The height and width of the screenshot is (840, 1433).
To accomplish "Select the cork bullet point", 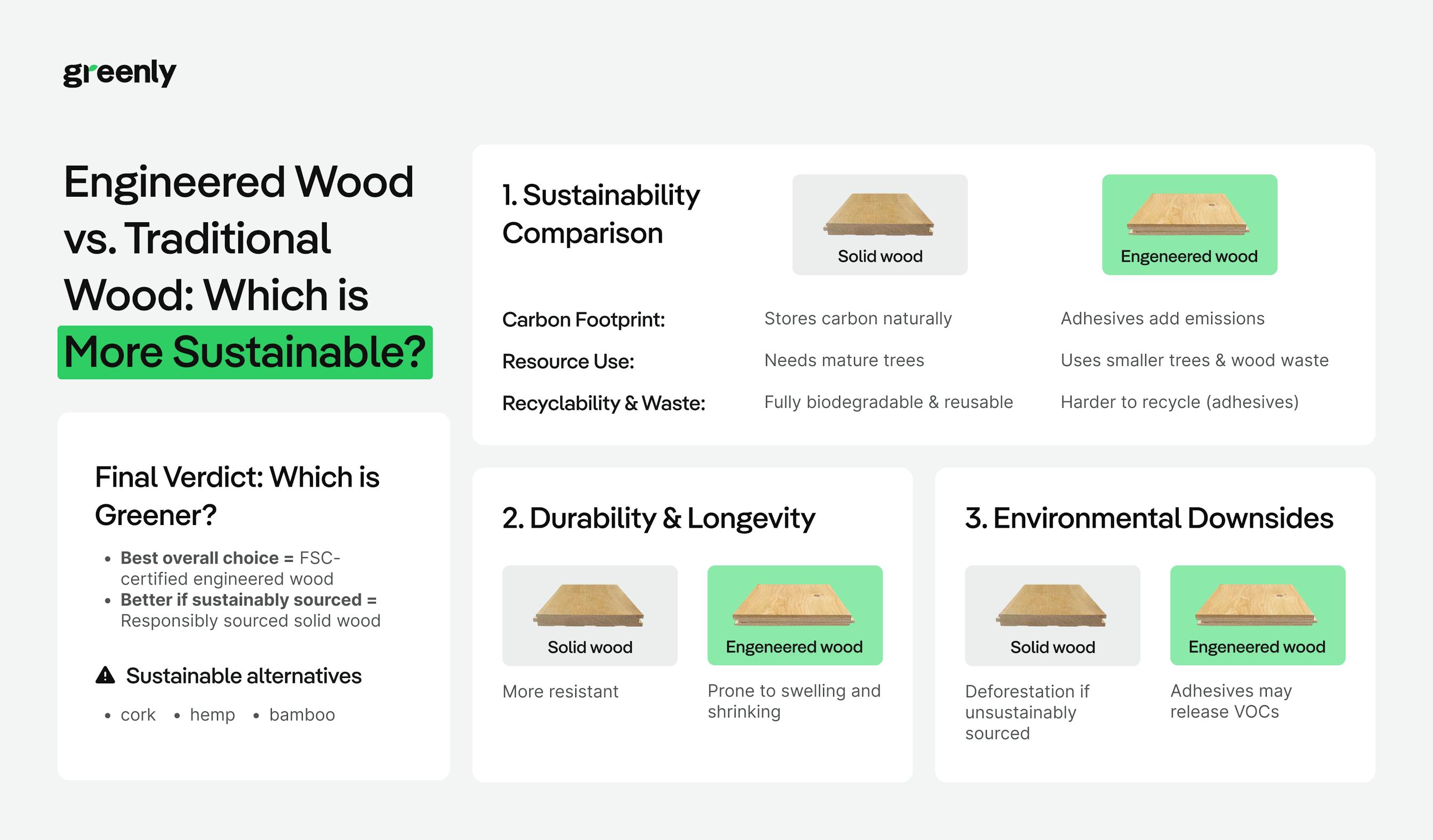I will pyautogui.click(x=136, y=714).
